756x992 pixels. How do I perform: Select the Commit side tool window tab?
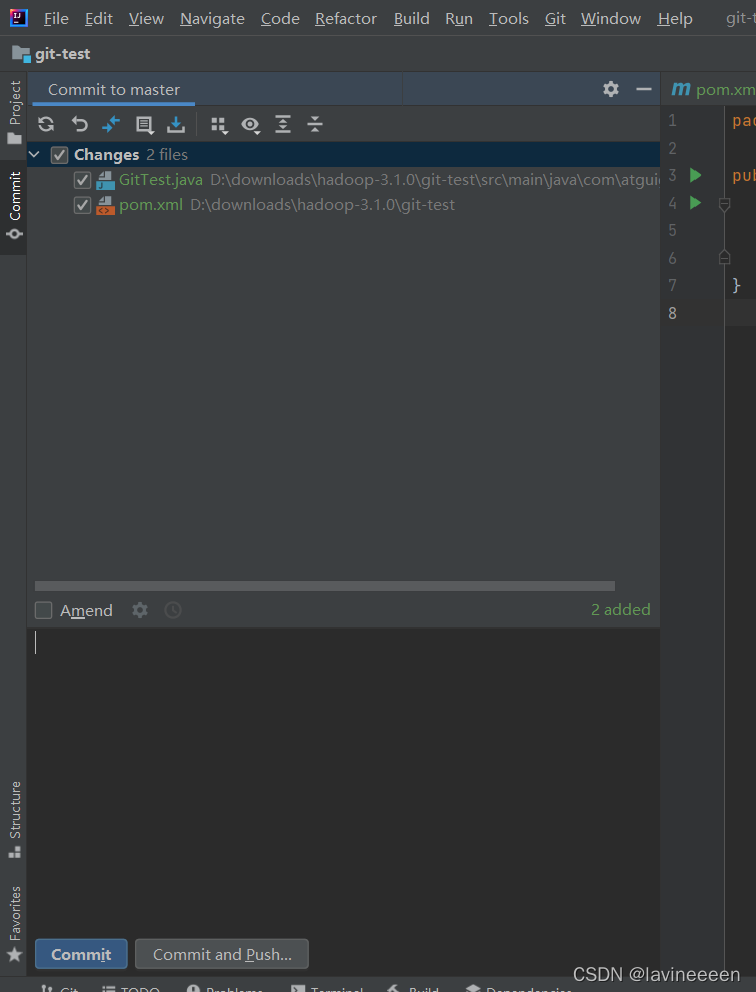pyautogui.click(x=14, y=206)
